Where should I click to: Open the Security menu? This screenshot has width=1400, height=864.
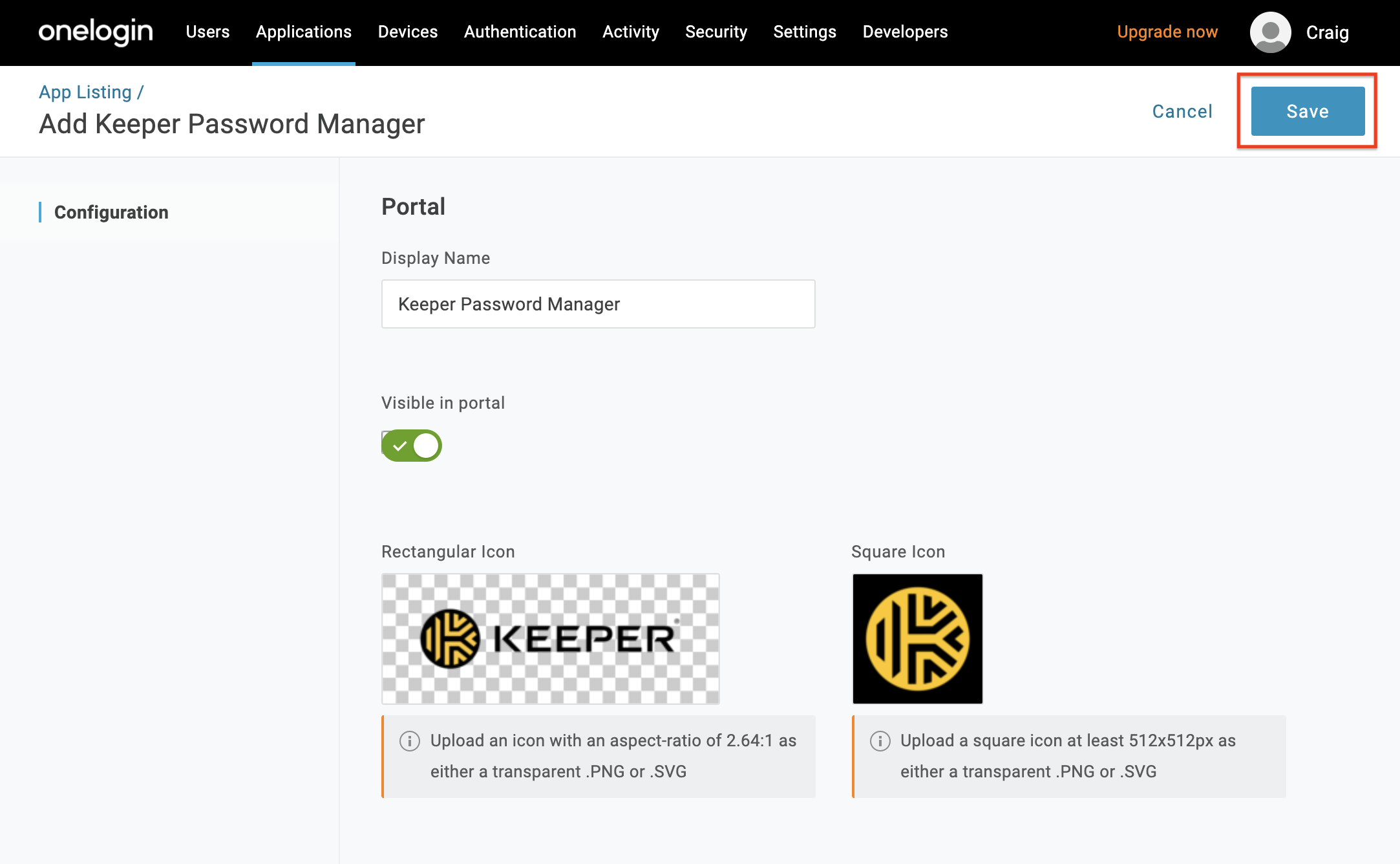click(x=716, y=32)
